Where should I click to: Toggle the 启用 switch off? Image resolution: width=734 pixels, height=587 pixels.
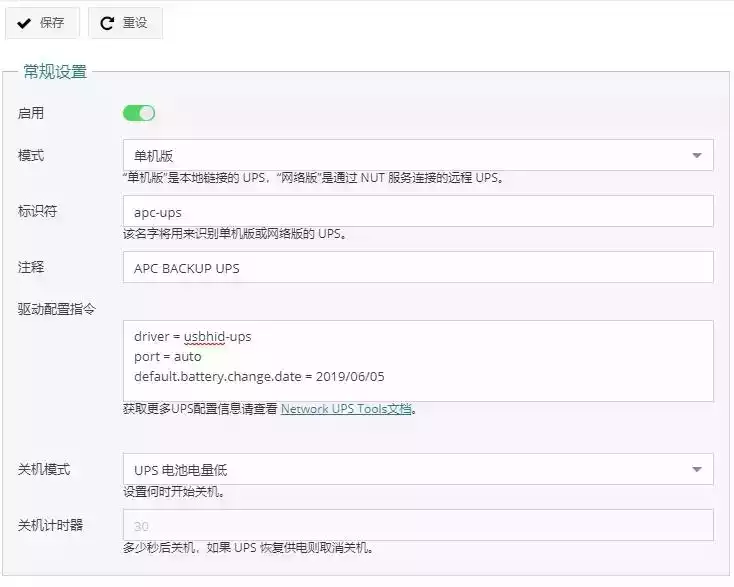tap(139, 113)
